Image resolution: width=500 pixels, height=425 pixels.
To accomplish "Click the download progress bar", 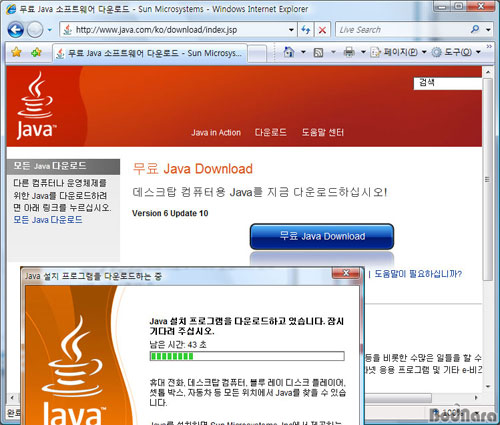I will point(247,356).
